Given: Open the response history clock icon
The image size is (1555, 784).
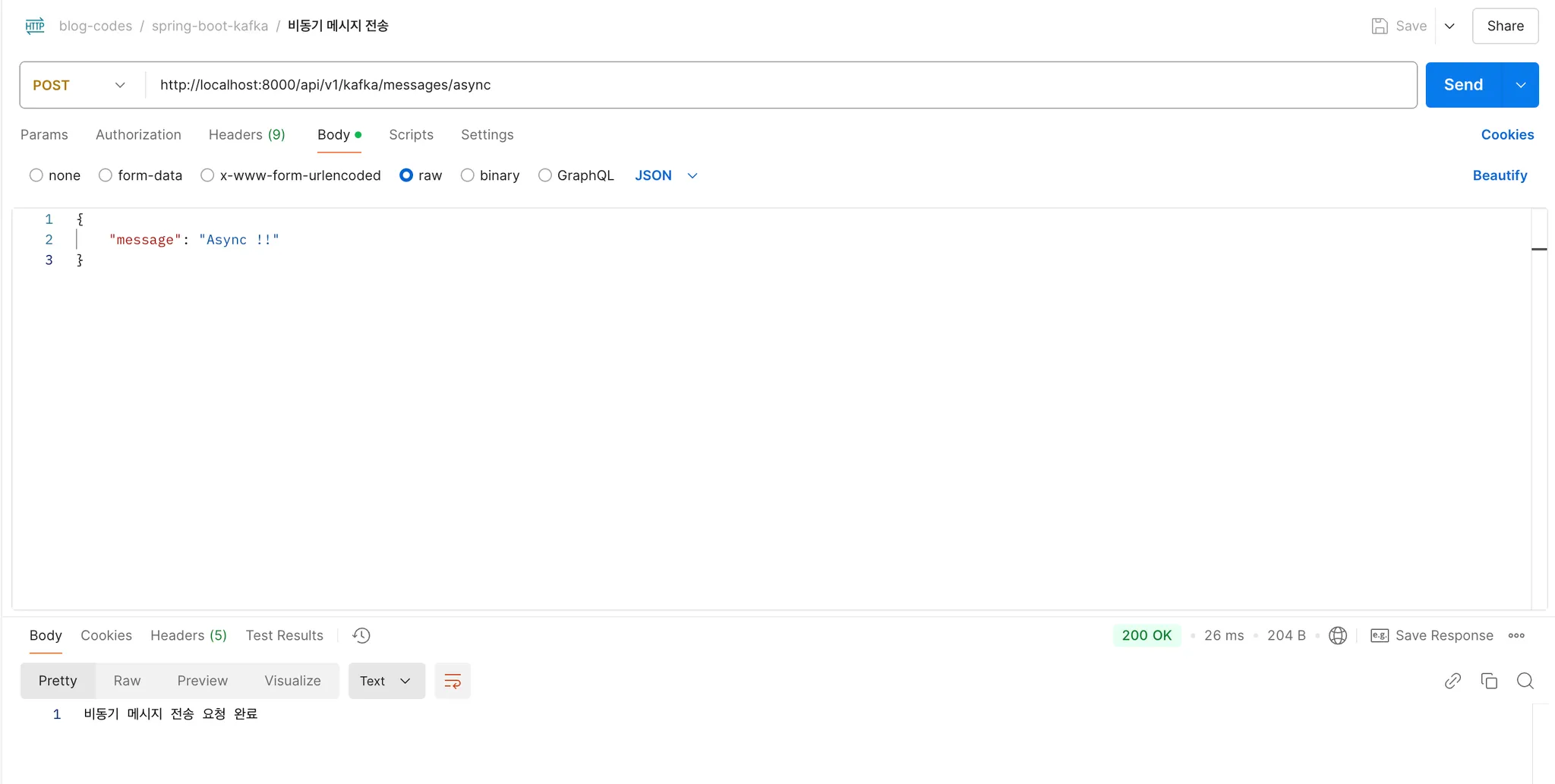Looking at the screenshot, I should tap(361, 635).
